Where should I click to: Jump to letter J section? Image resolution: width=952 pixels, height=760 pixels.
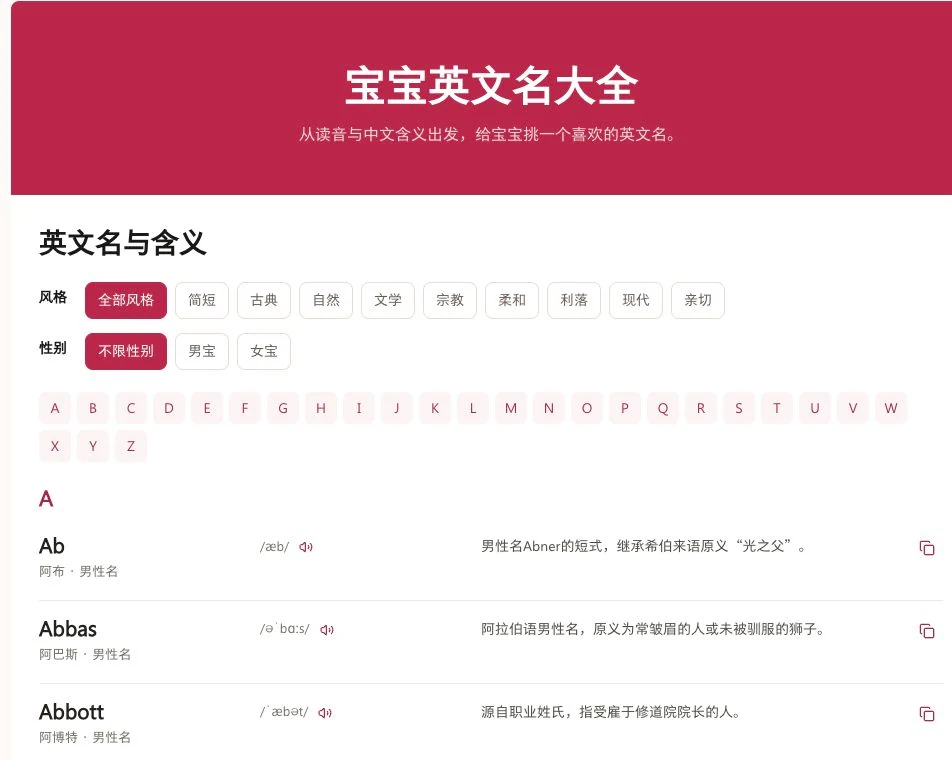tap(397, 408)
